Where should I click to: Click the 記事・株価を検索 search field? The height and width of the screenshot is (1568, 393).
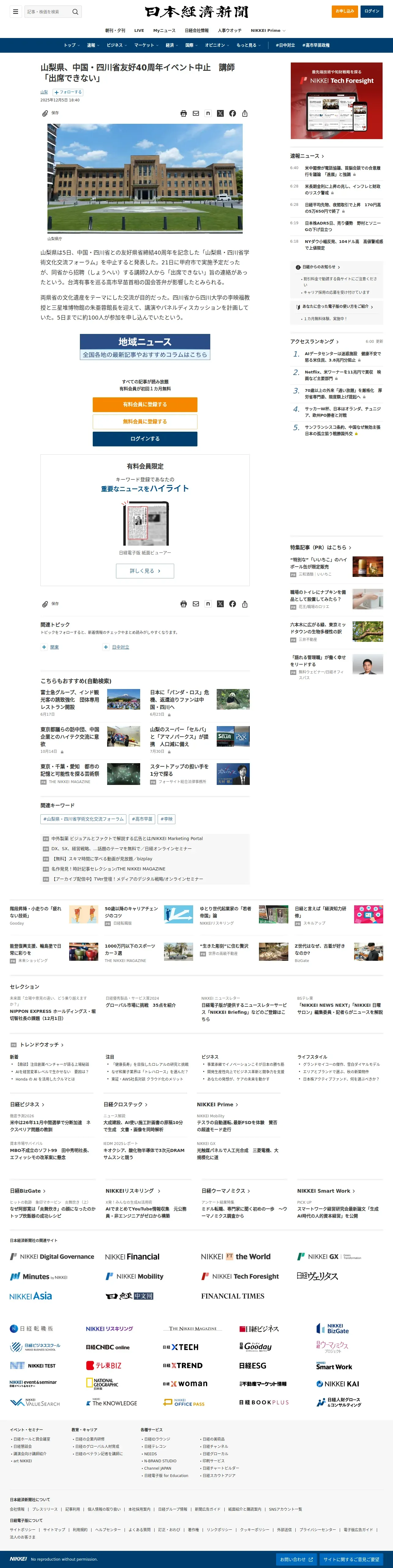[47, 12]
